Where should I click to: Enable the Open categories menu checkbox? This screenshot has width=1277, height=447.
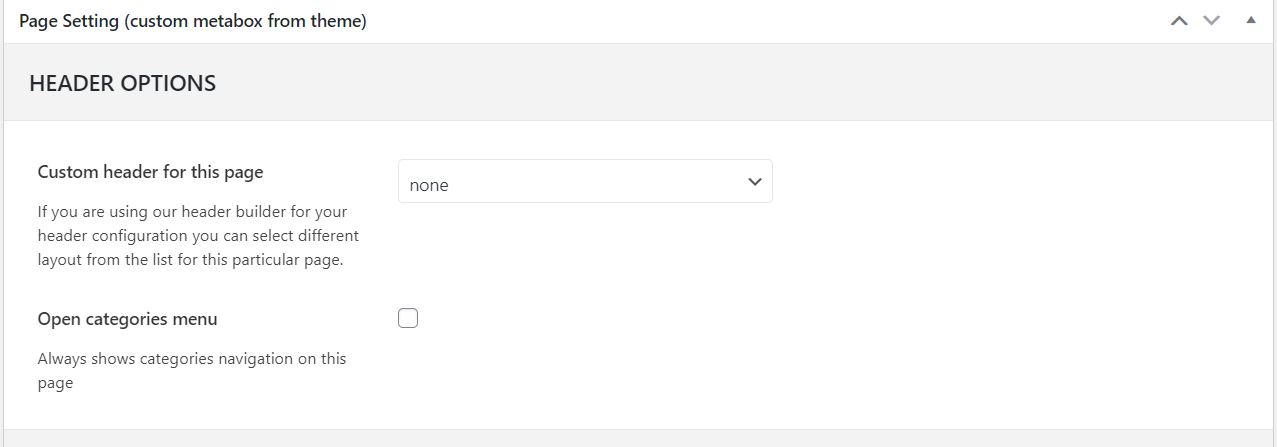pyautogui.click(x=408, y=319)
